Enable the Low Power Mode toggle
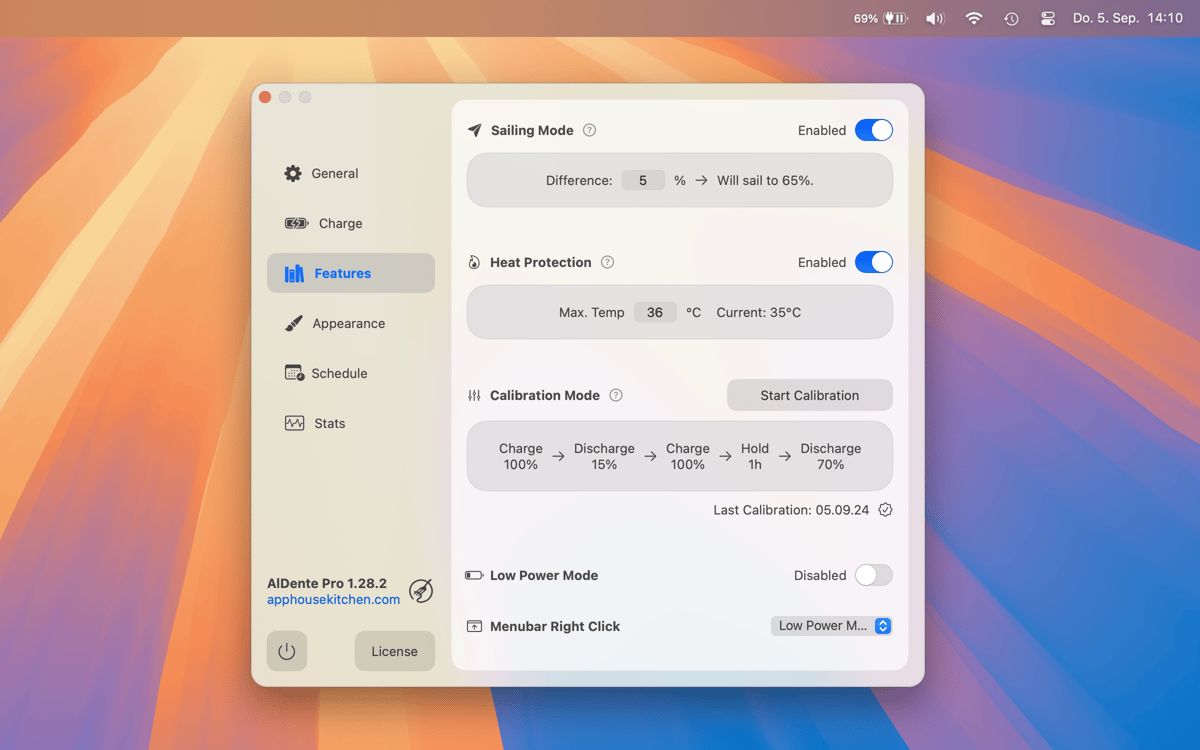Viewport: 1200px width, 750px height. [x=873, y=575]
